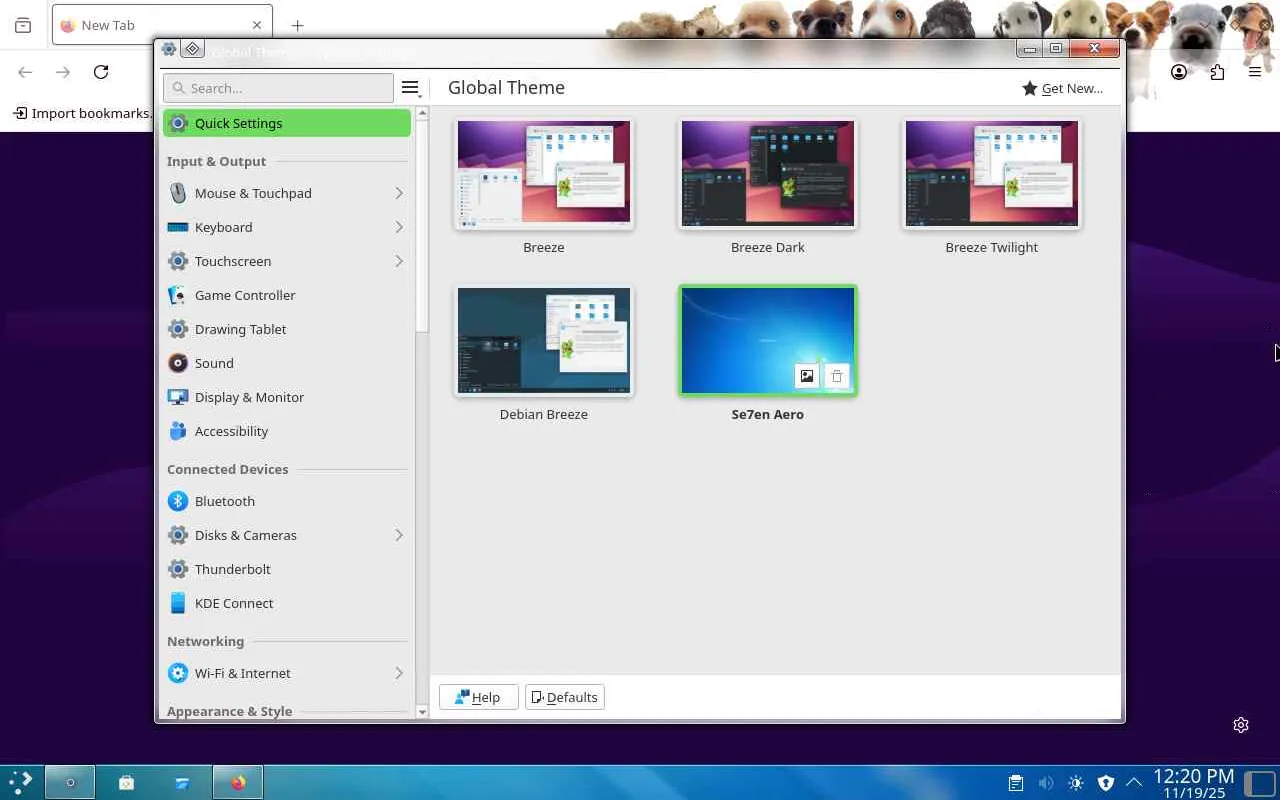
Task: Select the Display & Monitor label text
Action: click(249, 397)
